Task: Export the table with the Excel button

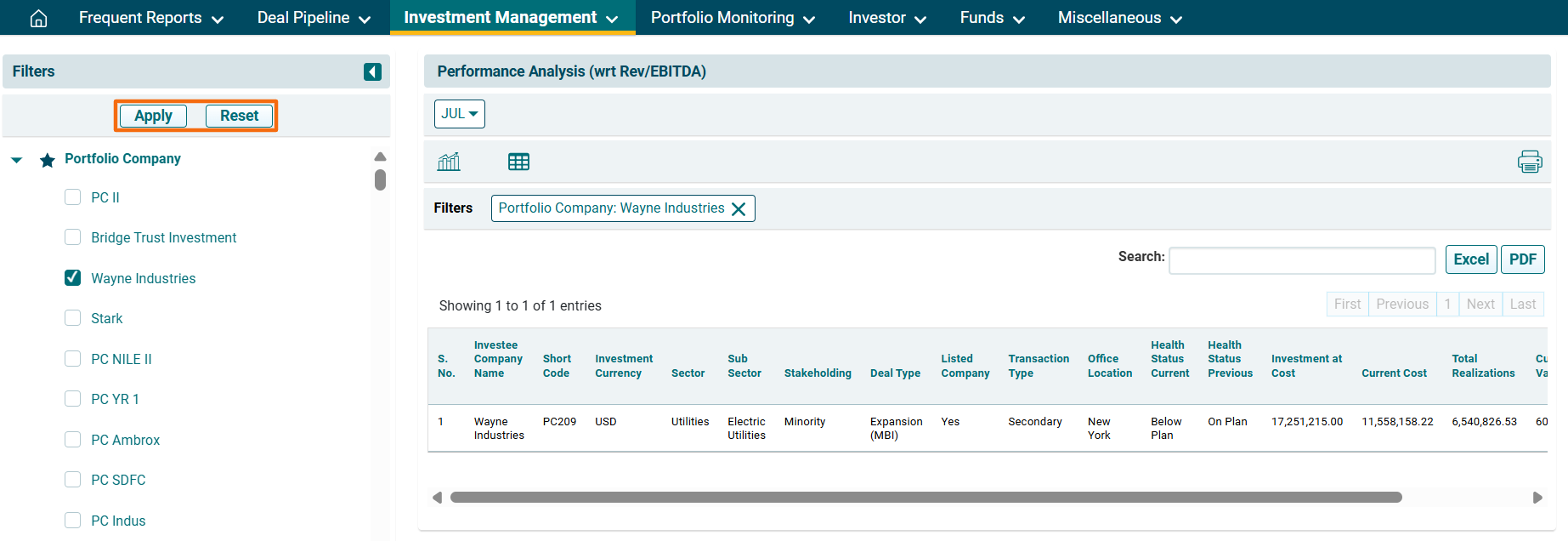Action: click(x=1470, y=259)
